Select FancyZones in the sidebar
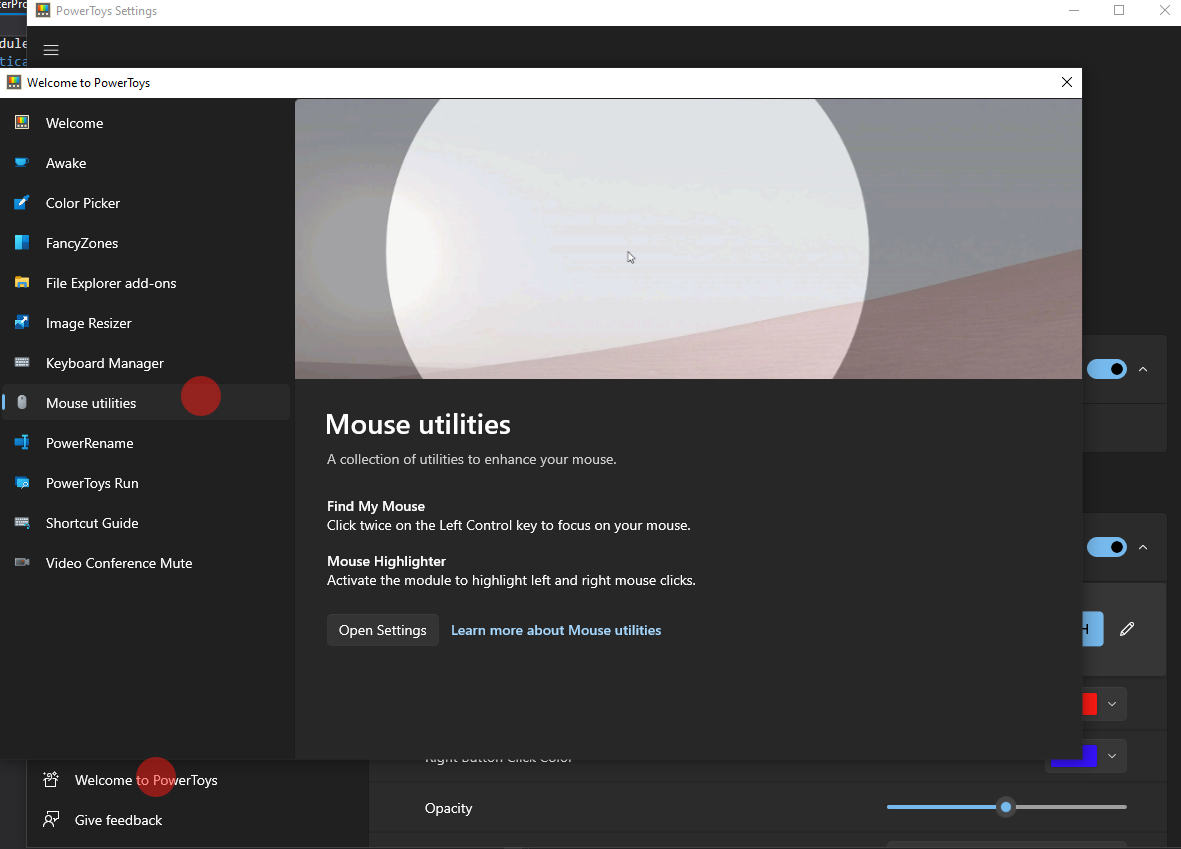Screen dimensions: 1181x849 pos(146,243)
